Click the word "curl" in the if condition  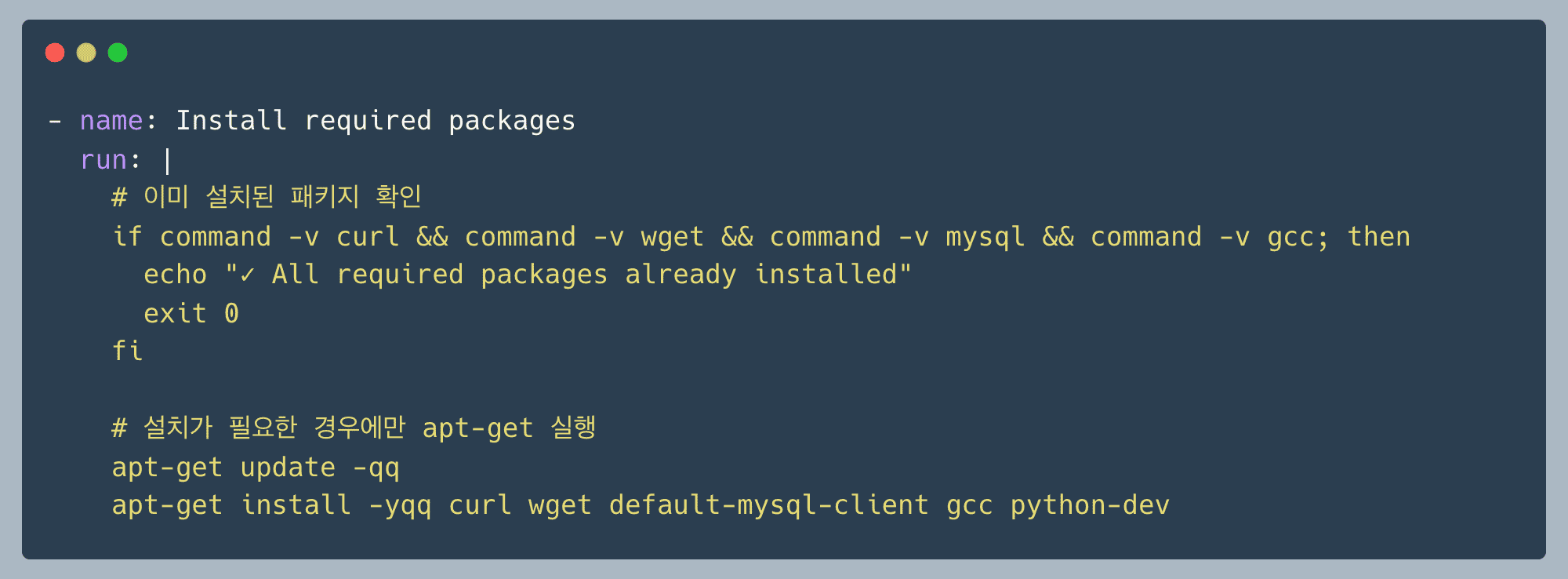click(x=368, y=237)
